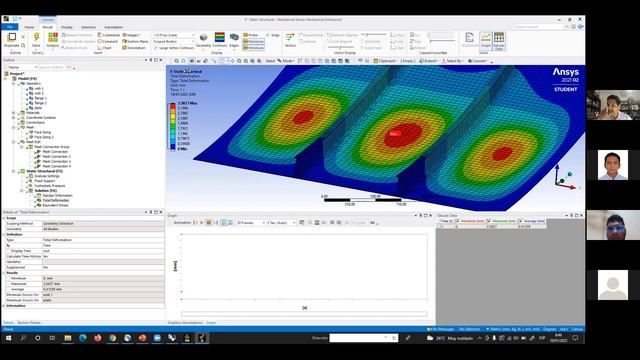Switch to the Automation ribbon tab
640x360 pixels.
113,27
